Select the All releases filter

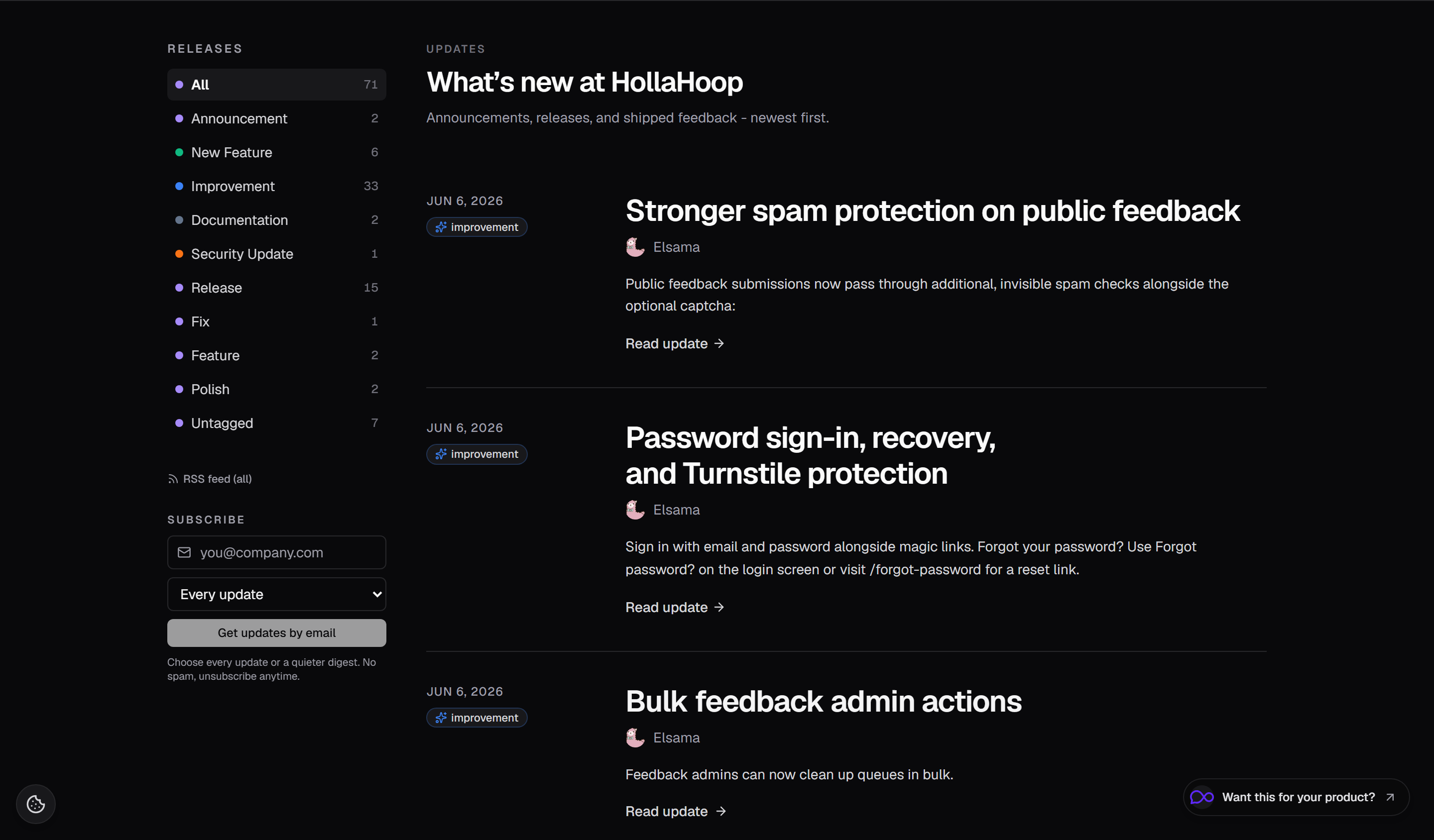tap(276, 85)
